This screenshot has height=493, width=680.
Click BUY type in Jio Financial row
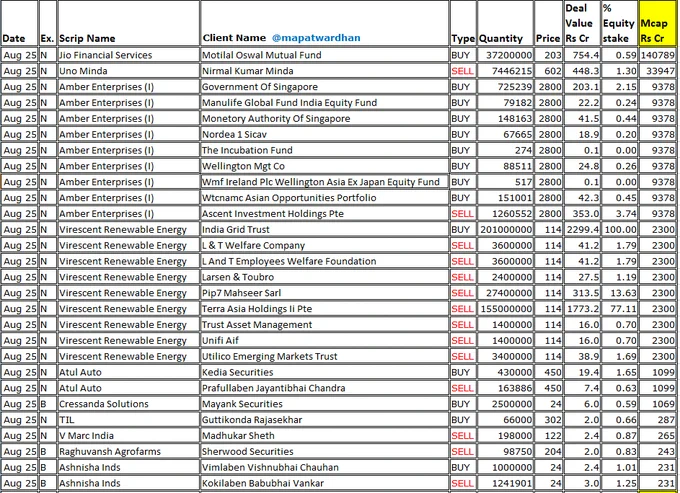pyautogui.click(x=461, y=55)
